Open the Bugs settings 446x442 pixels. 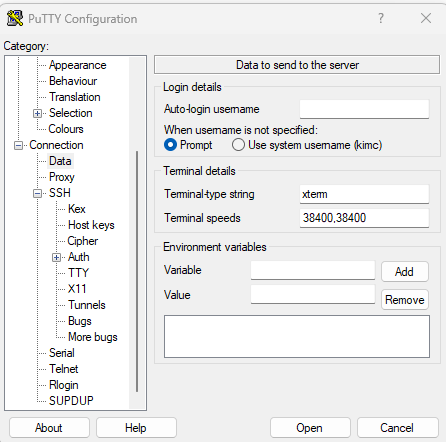80,321
